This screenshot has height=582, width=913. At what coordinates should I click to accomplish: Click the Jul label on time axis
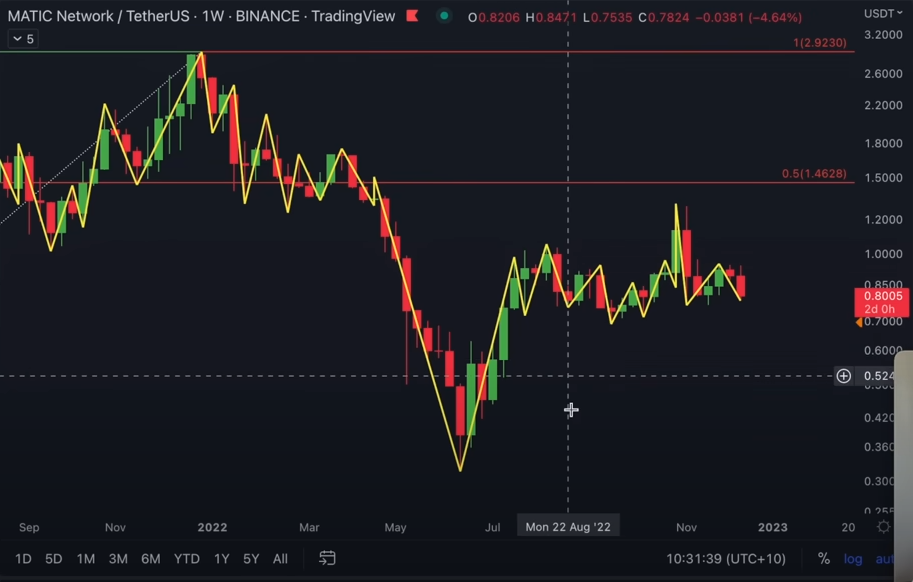point(493,527)
